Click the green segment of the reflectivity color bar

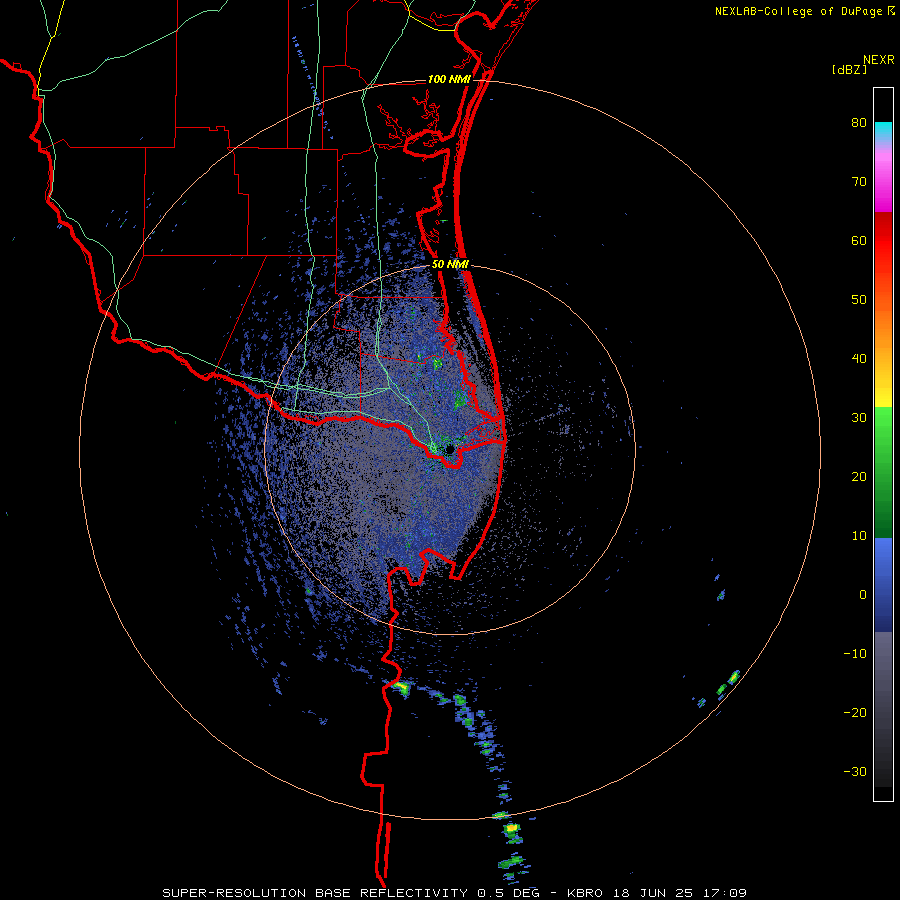point(883,472)
